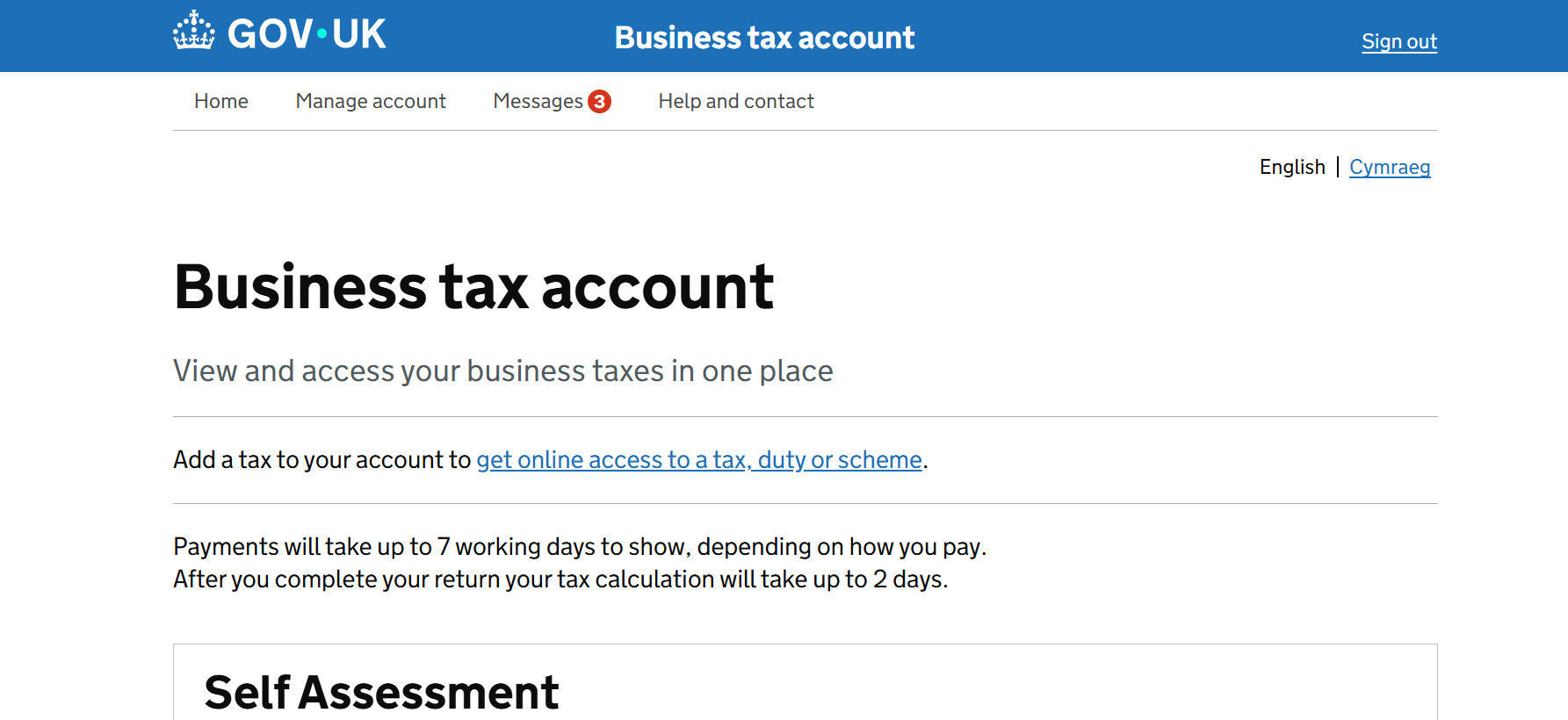
Task: Switch the page language to Cymraeg
Action: pos(1389,167)
